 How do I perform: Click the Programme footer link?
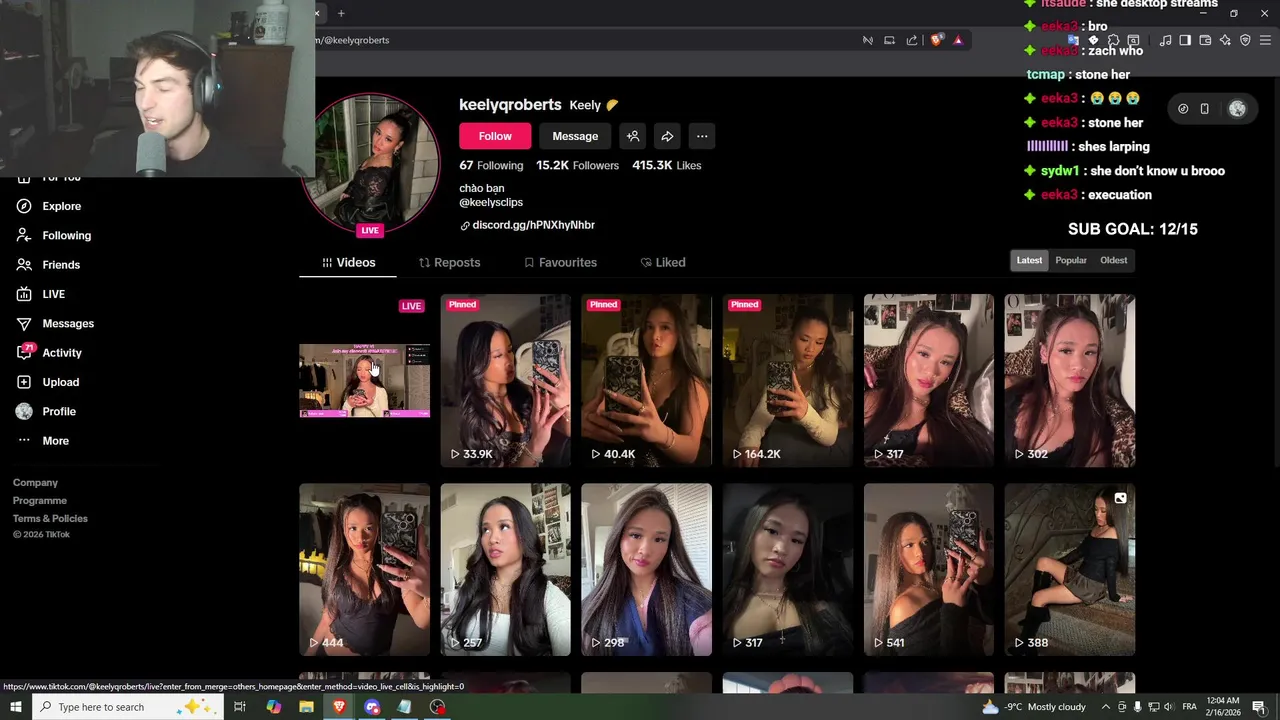(40, 501)
